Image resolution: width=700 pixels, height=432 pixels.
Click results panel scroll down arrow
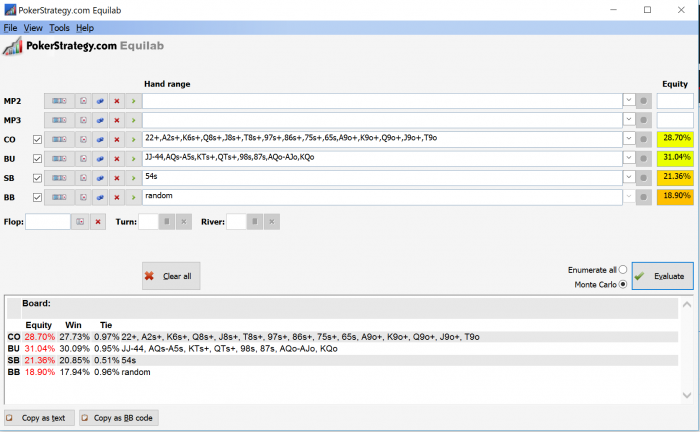(x=687, y=395)
